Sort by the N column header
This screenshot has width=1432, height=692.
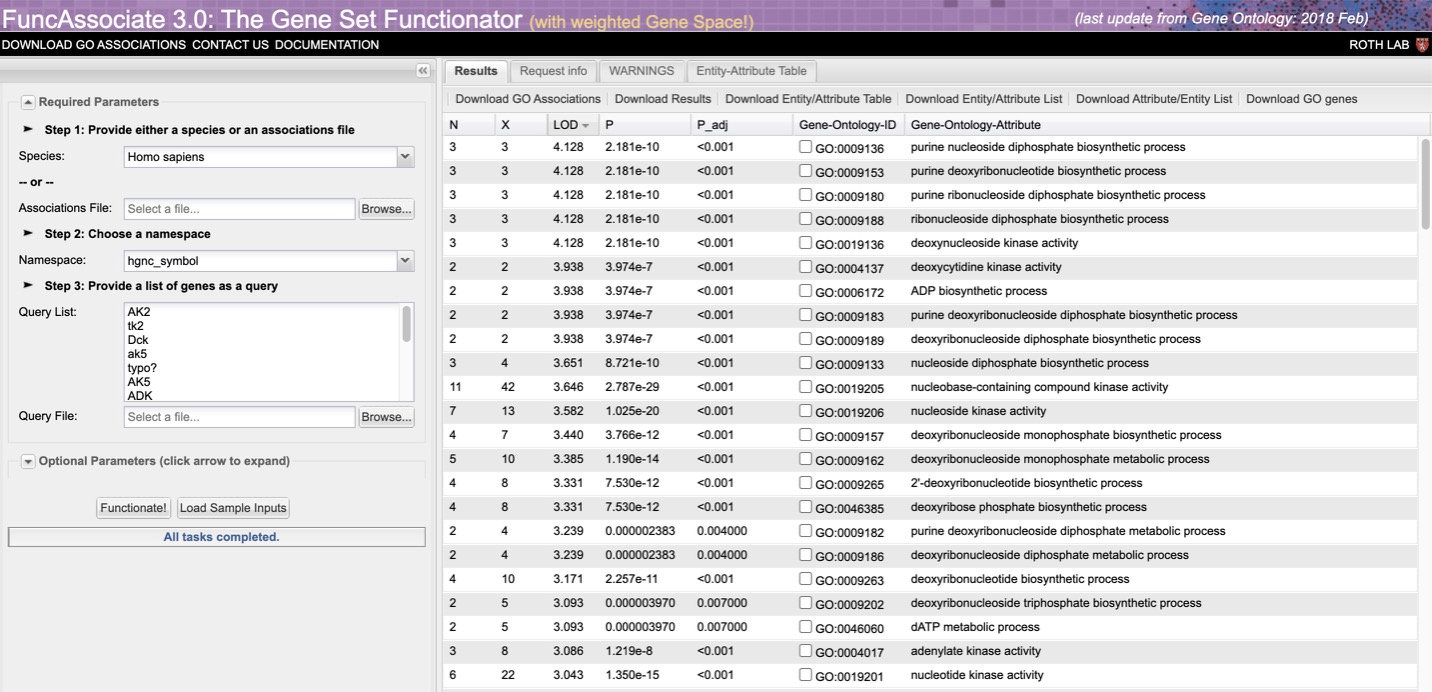point(469,125)
